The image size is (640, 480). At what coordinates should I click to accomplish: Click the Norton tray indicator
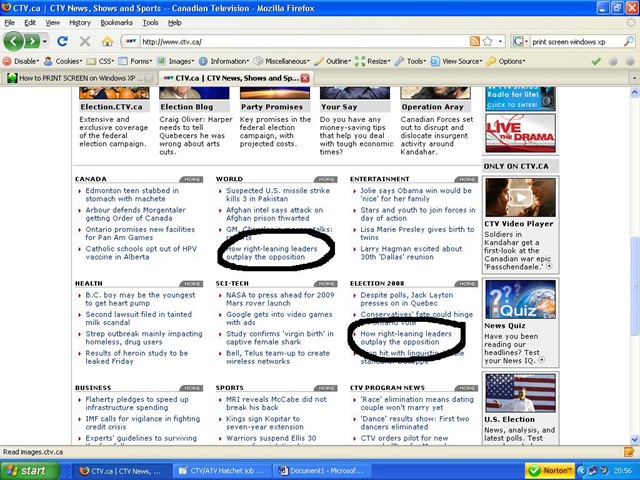click(550, 471)
